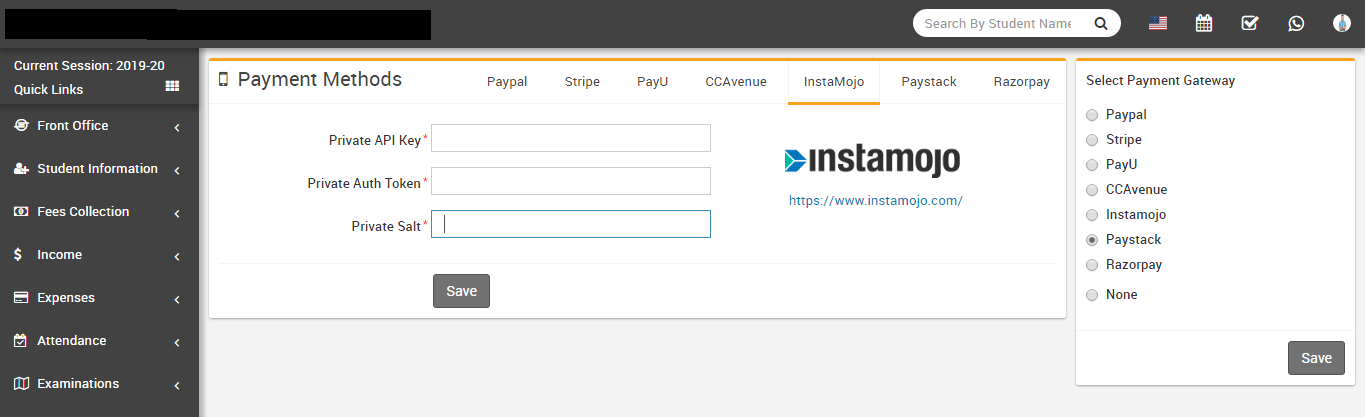The image size is (1365, 417).
Task: Switch to the Stripe tab
Action: pos(582,82)
